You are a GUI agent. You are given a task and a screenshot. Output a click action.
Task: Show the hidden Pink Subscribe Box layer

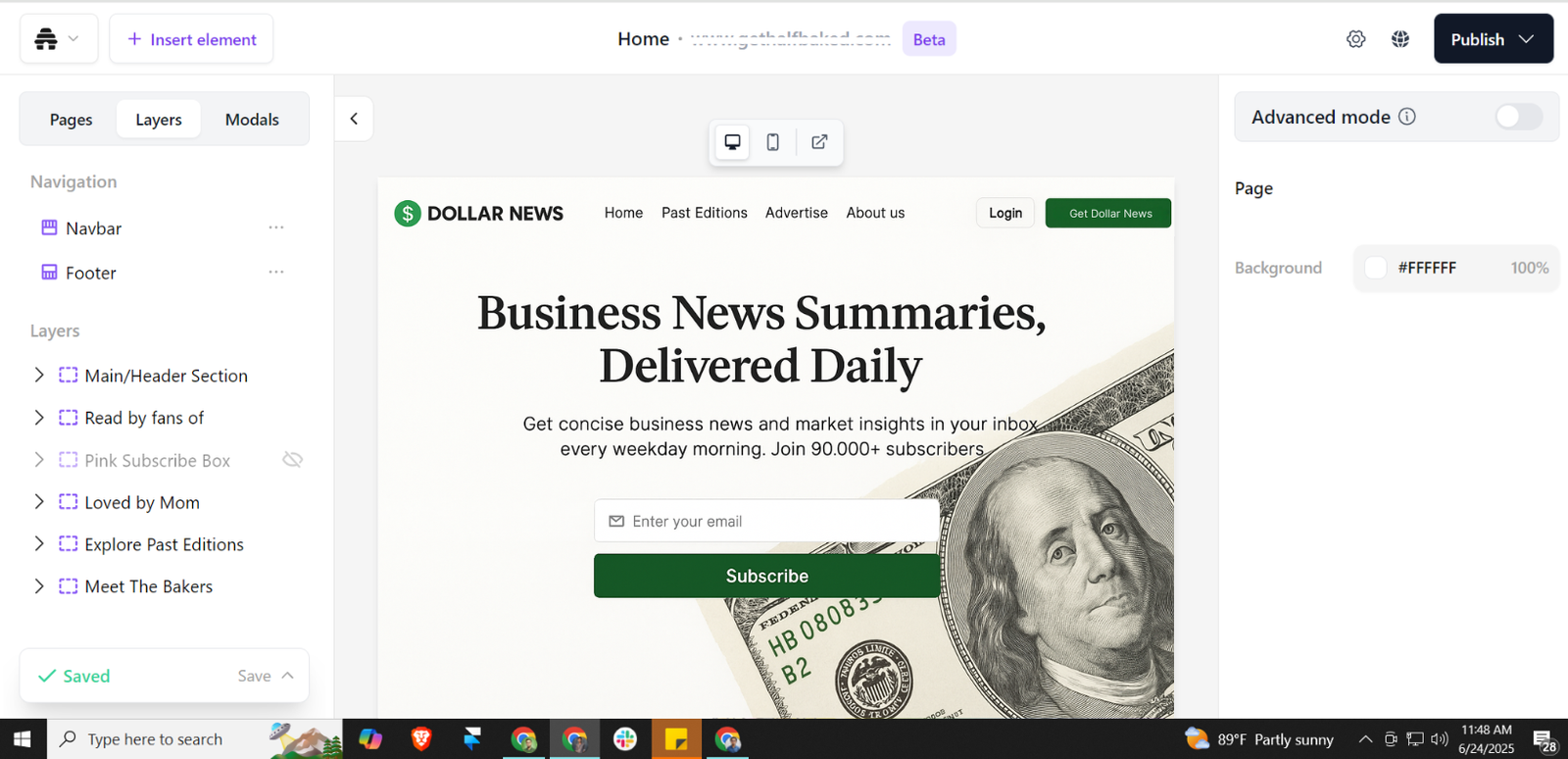(292, 460)
